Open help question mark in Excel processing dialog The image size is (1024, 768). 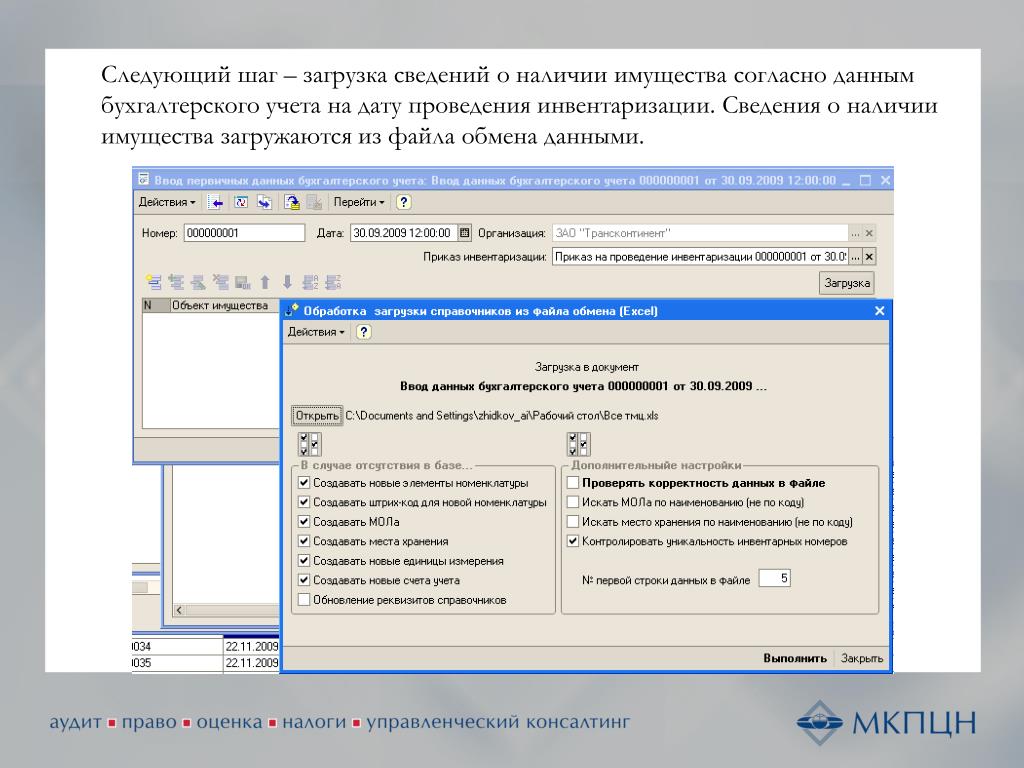[364, 332]
